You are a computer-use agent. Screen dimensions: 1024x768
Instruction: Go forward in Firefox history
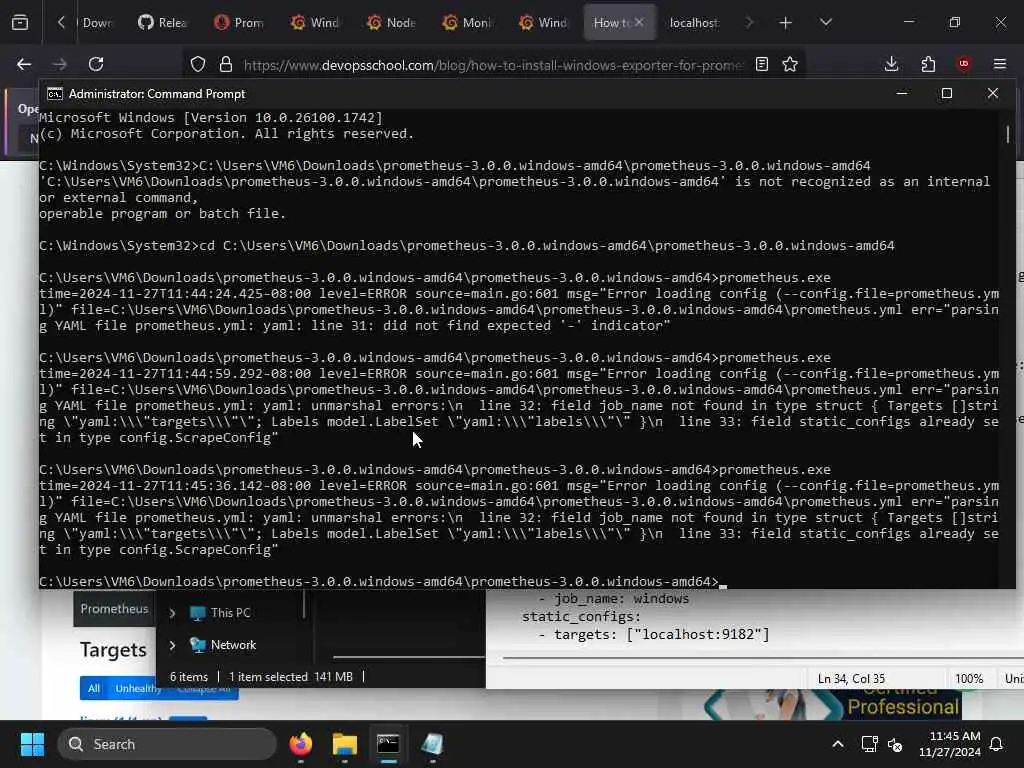(59, 64)
